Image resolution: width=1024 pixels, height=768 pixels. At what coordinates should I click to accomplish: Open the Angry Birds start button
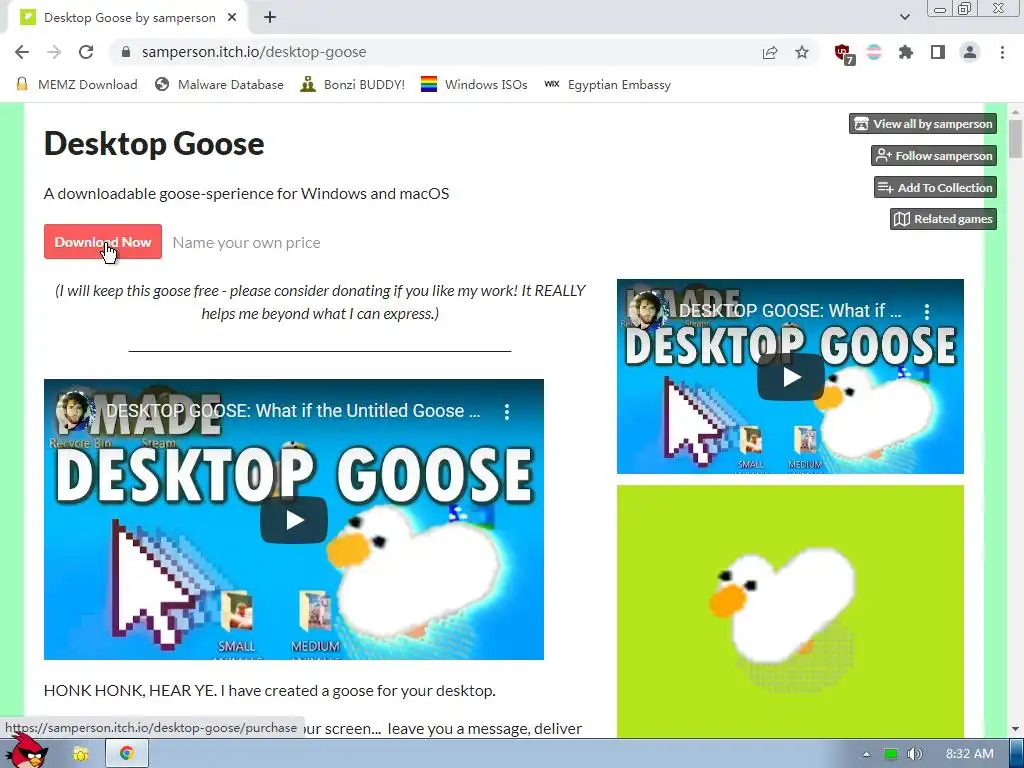(29, 752)
